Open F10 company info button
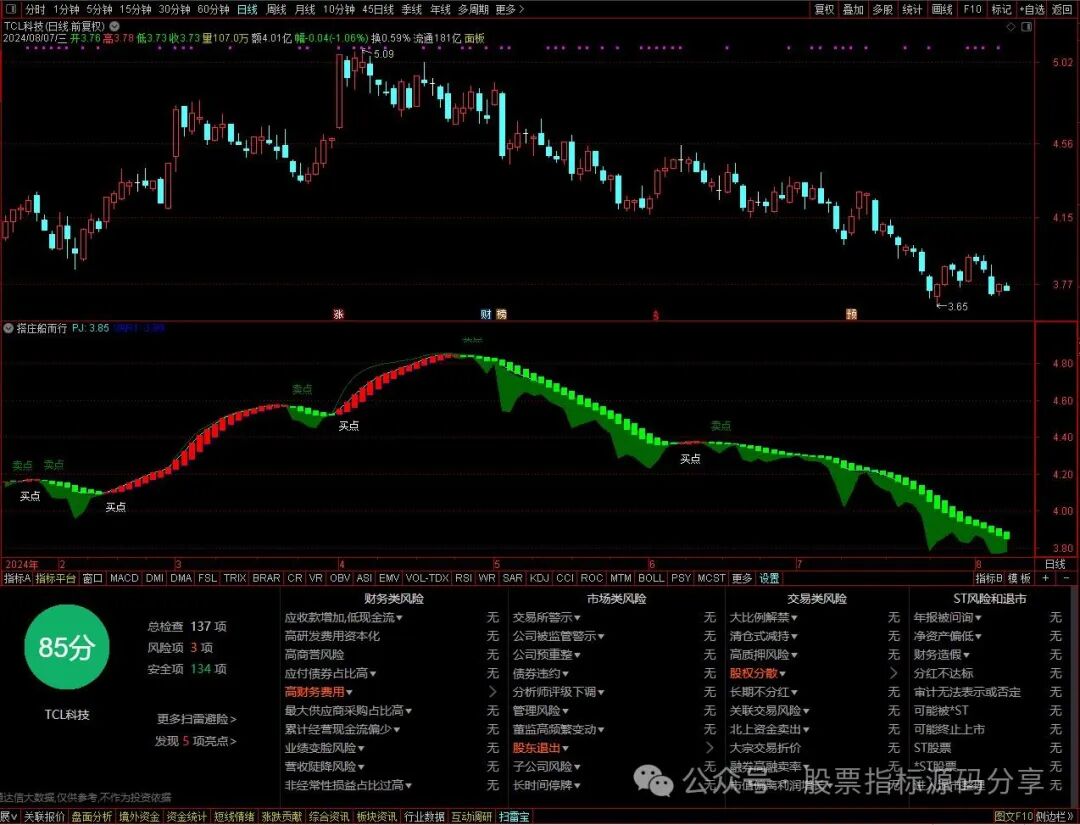Screen dimensions: 1080x825 (x=972, y=9)
